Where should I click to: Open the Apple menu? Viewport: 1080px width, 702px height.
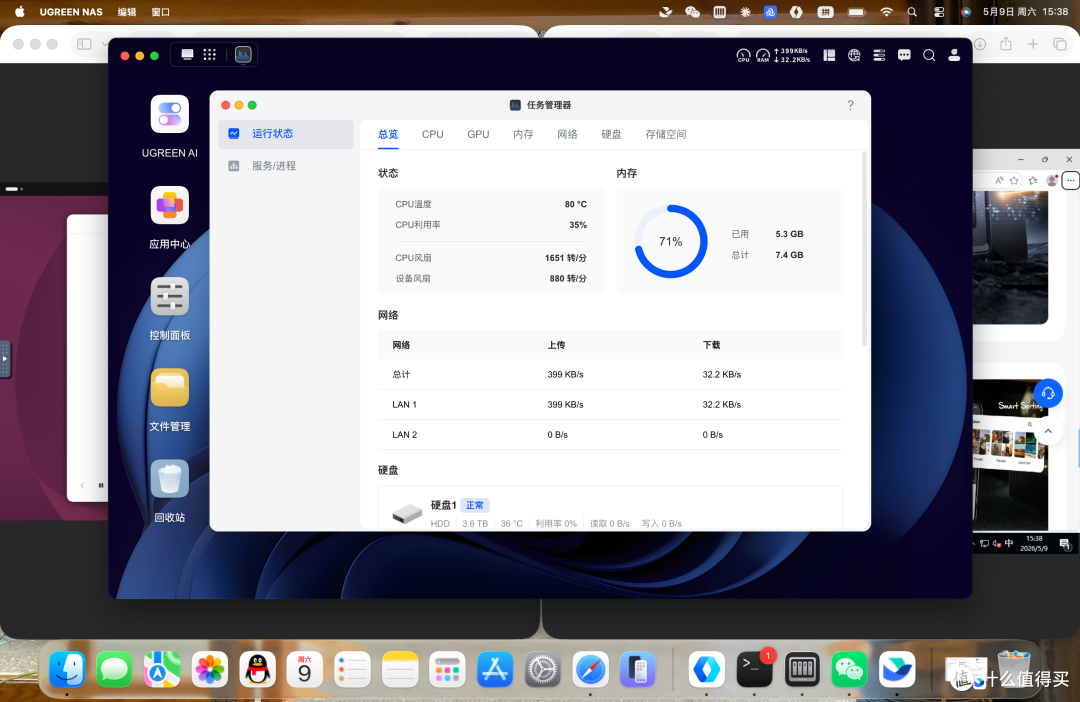pos(19,12)
